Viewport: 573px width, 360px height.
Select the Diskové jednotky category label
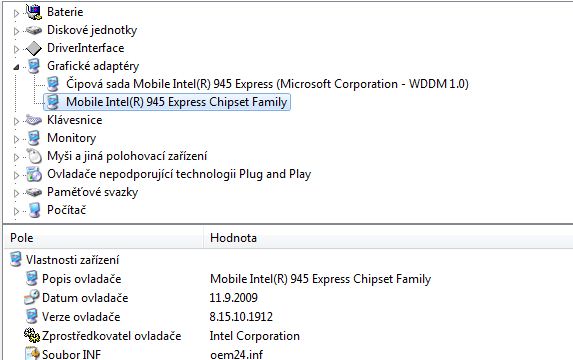[92, 30]
